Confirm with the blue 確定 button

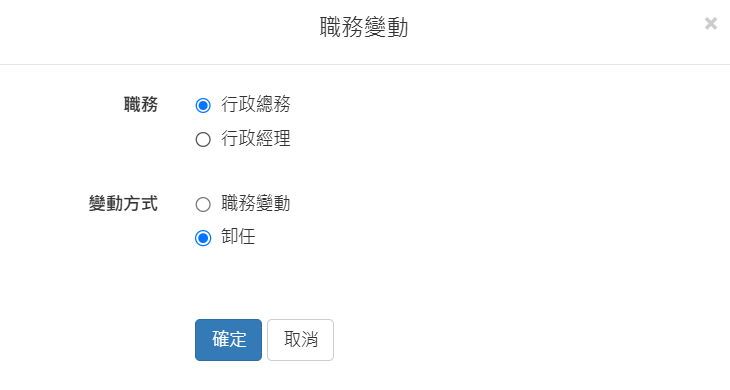tap(228, 340)
